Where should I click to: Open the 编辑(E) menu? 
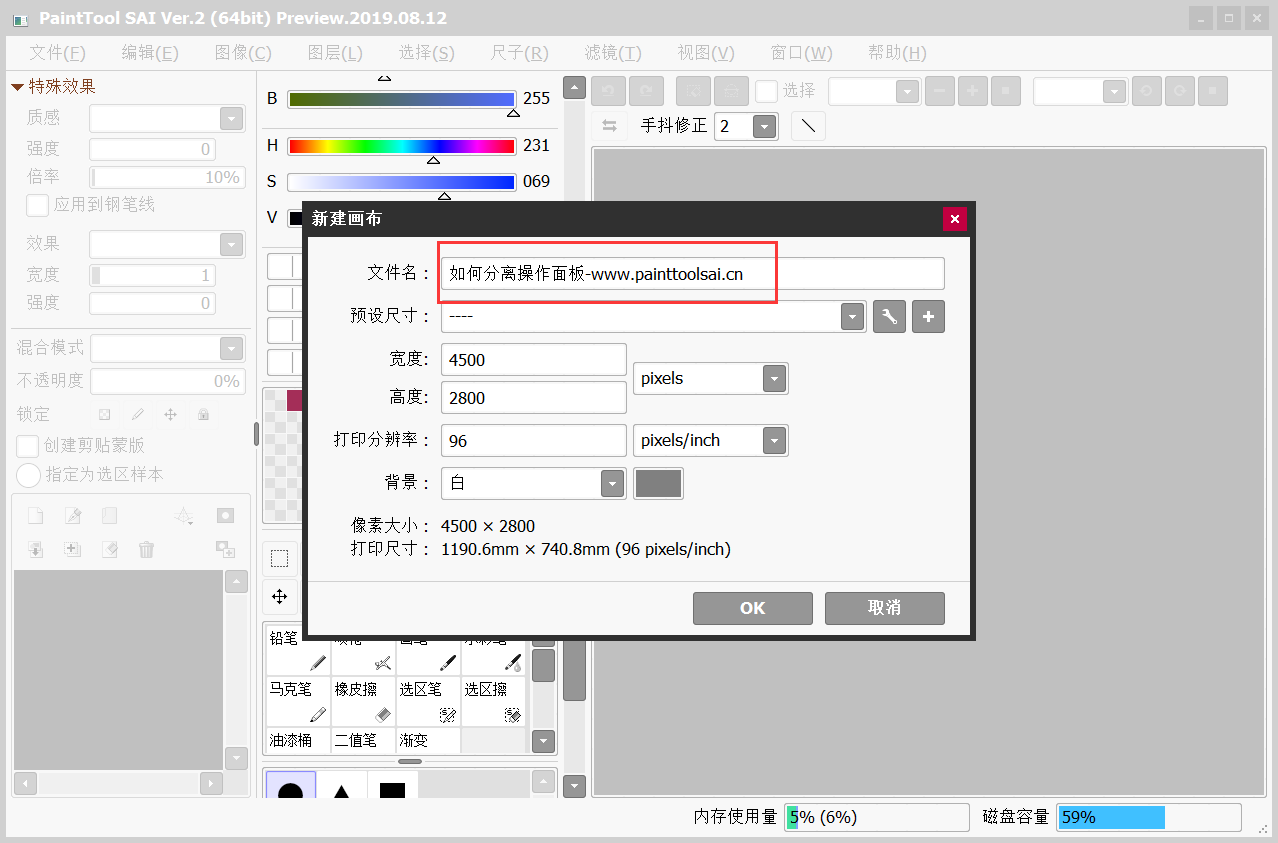[150, 53]
